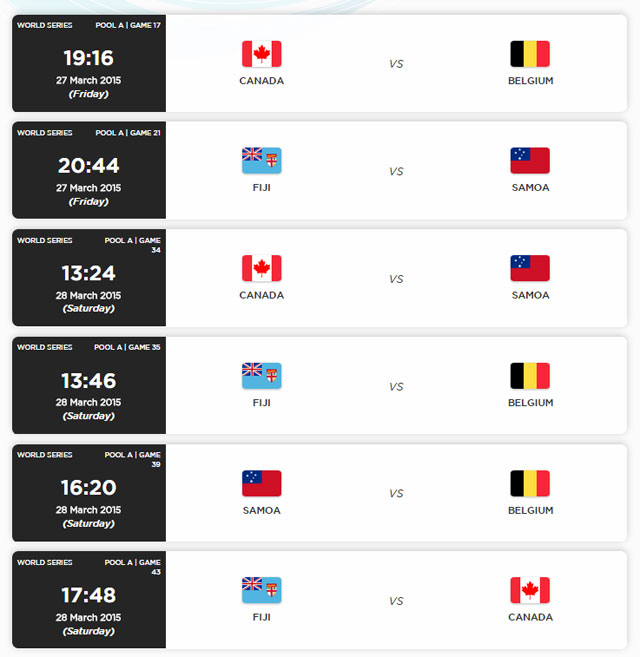This screenshot has height=657, width=640.
Task: Click the Canada flag in Game 17
Action: point(262,54)
